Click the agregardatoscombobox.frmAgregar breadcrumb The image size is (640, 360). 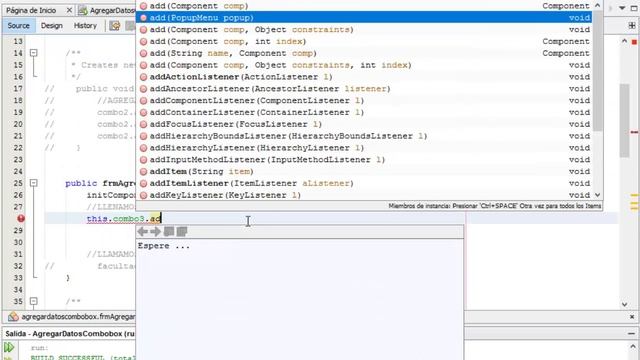pyautogui.click(x=78, y=317)
